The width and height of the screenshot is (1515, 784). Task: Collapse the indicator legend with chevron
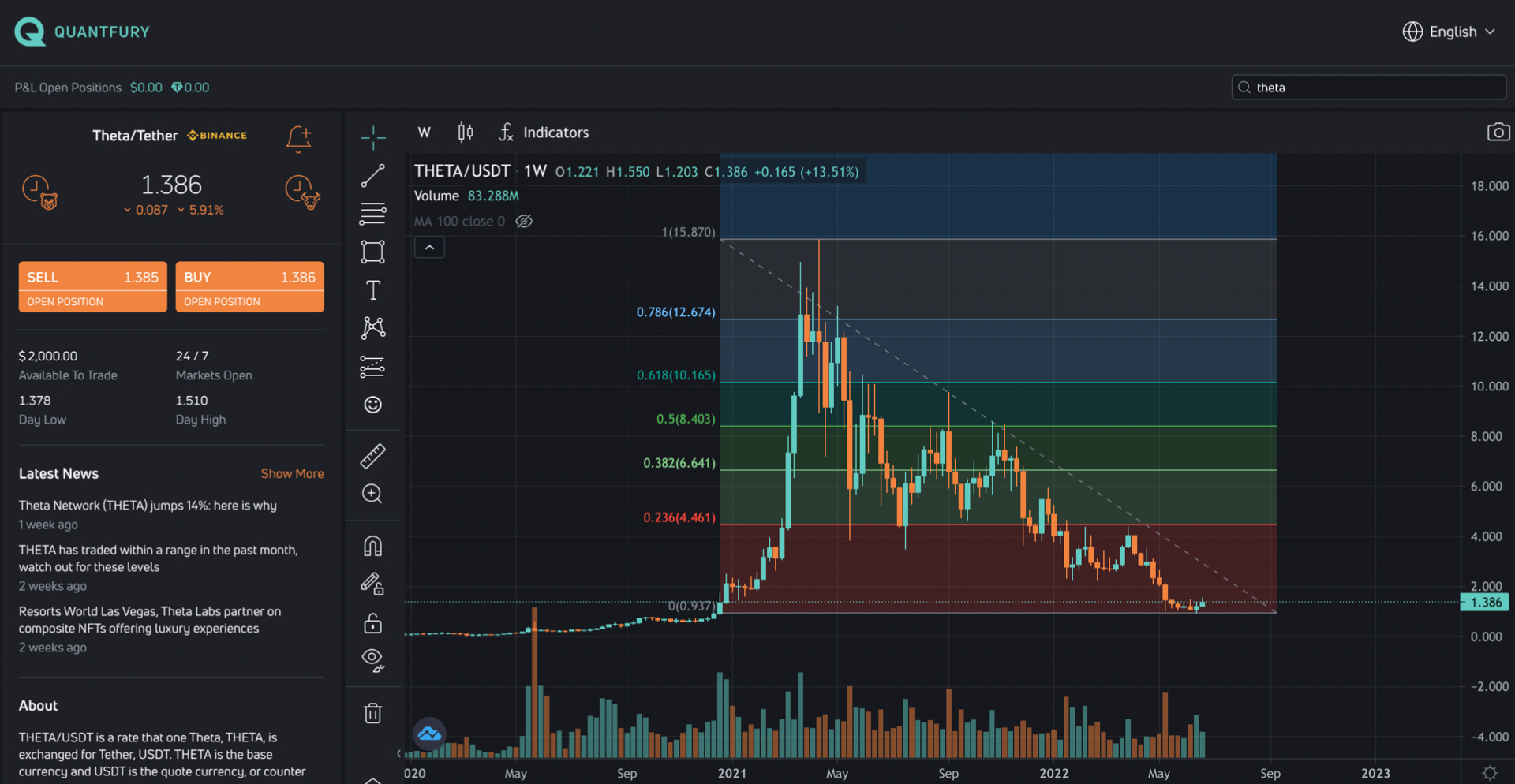[429, 248]
